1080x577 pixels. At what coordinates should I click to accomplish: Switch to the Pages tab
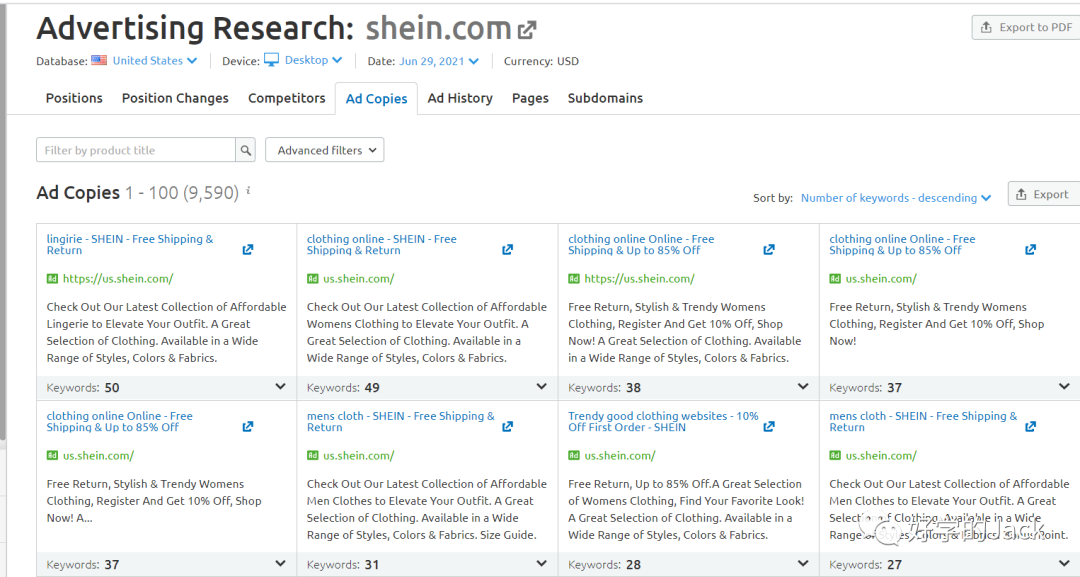pyautogui.click(x=530, y=98)
